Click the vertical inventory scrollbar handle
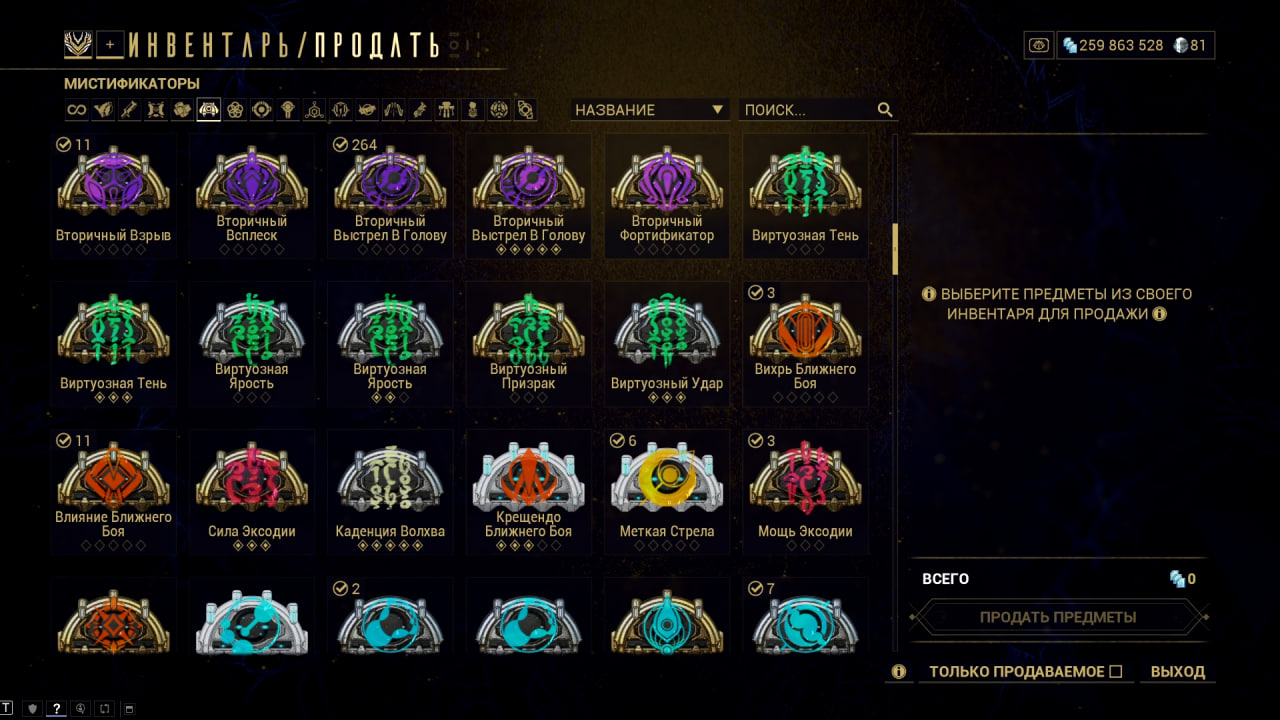This screenshot has width=1280, height=720. point(896,249)
